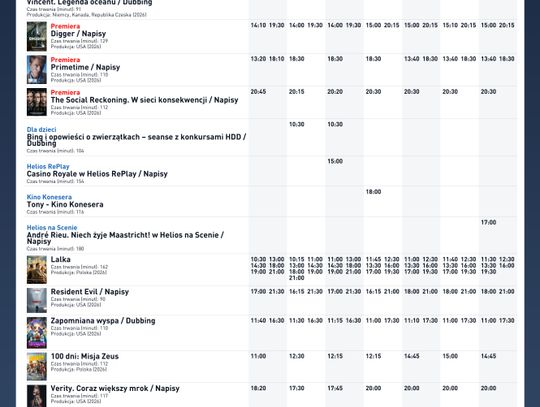The height and width of the screenshot is (407, 540).
Task: Click the Premiera label above The Social Reckoning
Action: pos(65,92)
